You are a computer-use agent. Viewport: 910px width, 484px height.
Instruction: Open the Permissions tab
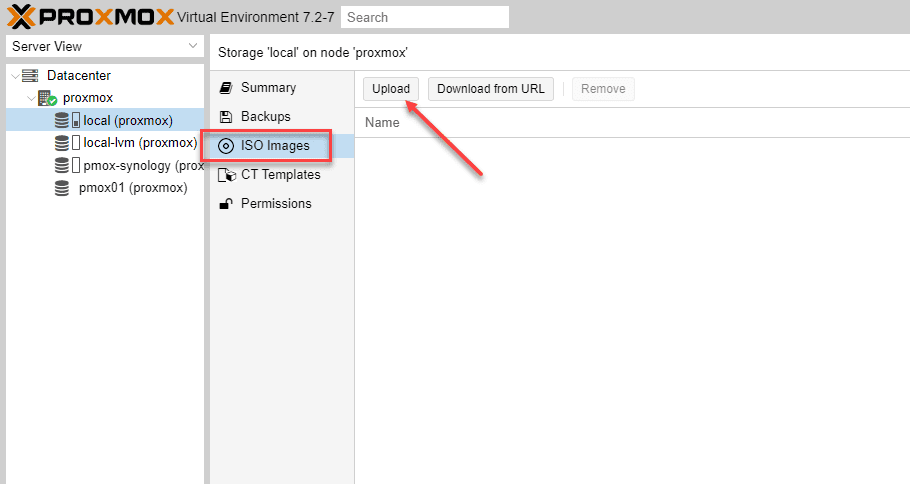pos(281,204)
